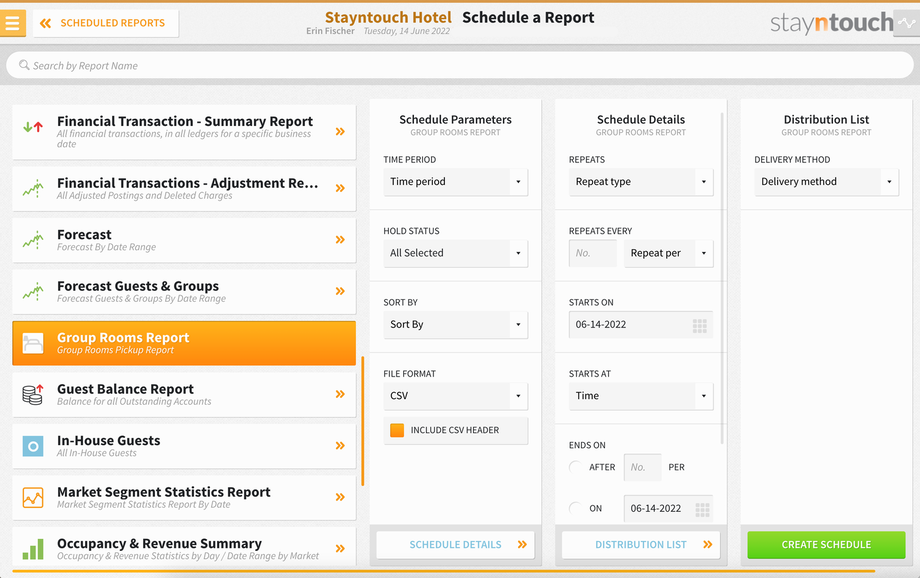Viewport: 920px width, 578px height.
Task: Click the Group Rooms Pickup Report subtitle
Action: pyautogui.click(x=116, y=350)
